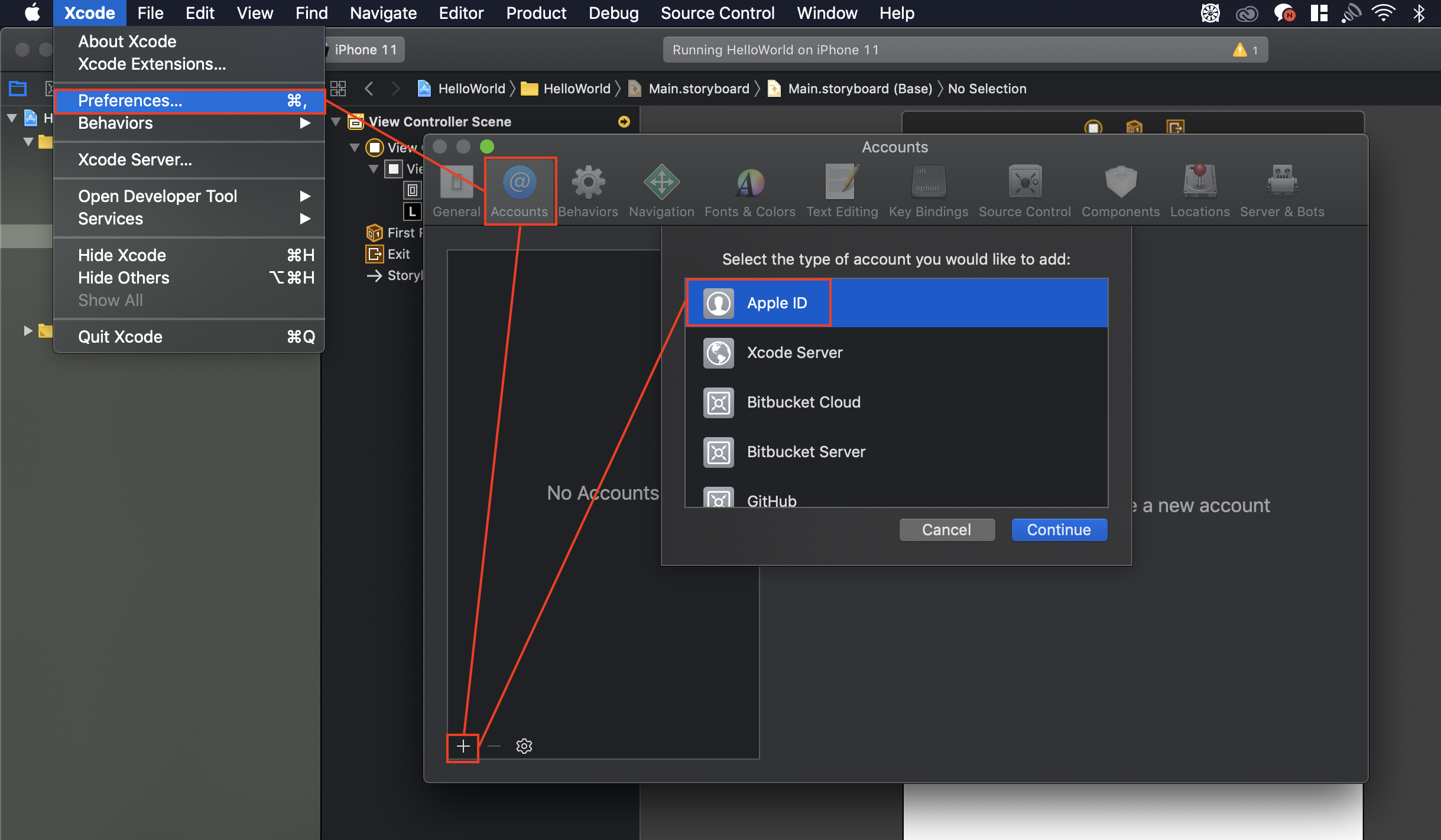Image resolution: width=1441 pixels, height=840 pixels.
Task: Open the File menu
Action: pos(150,13)
